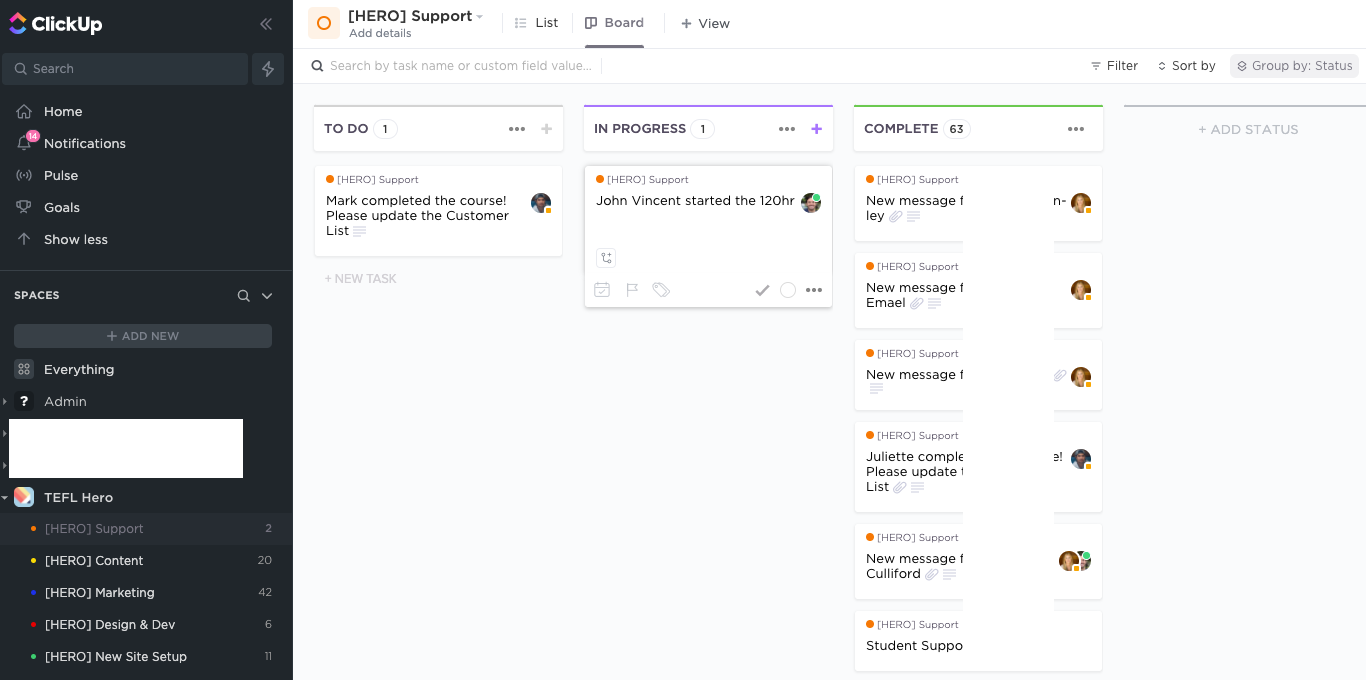Click + New Task under To Do
1366x680 pixels.
[360, 279]
